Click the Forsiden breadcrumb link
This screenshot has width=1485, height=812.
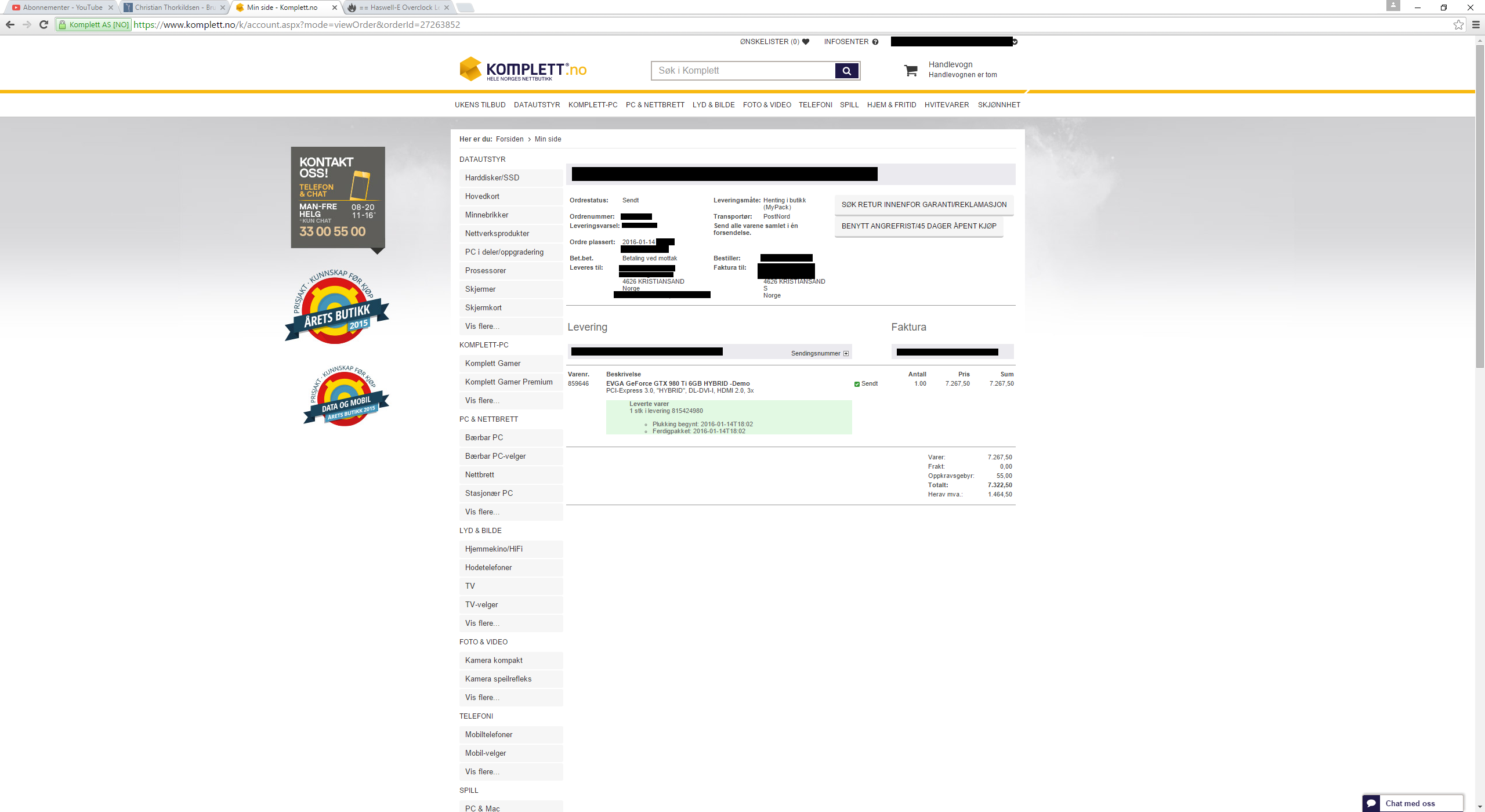point(509,139)
